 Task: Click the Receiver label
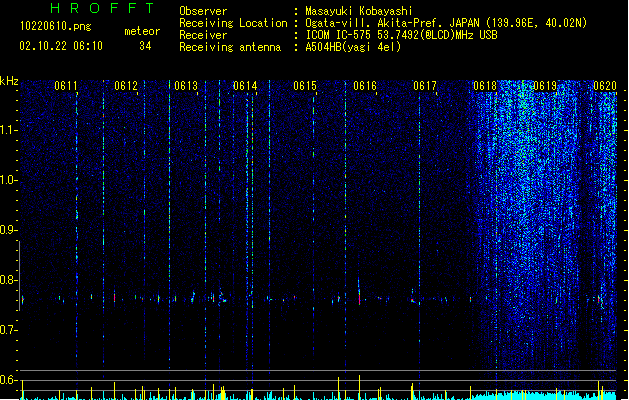pos(203,35)
